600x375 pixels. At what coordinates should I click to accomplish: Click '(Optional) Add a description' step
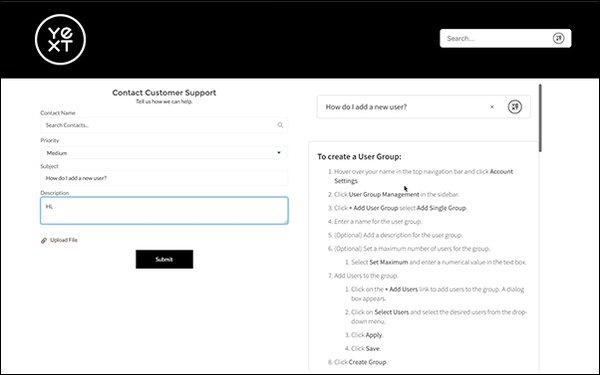point(398,235)
